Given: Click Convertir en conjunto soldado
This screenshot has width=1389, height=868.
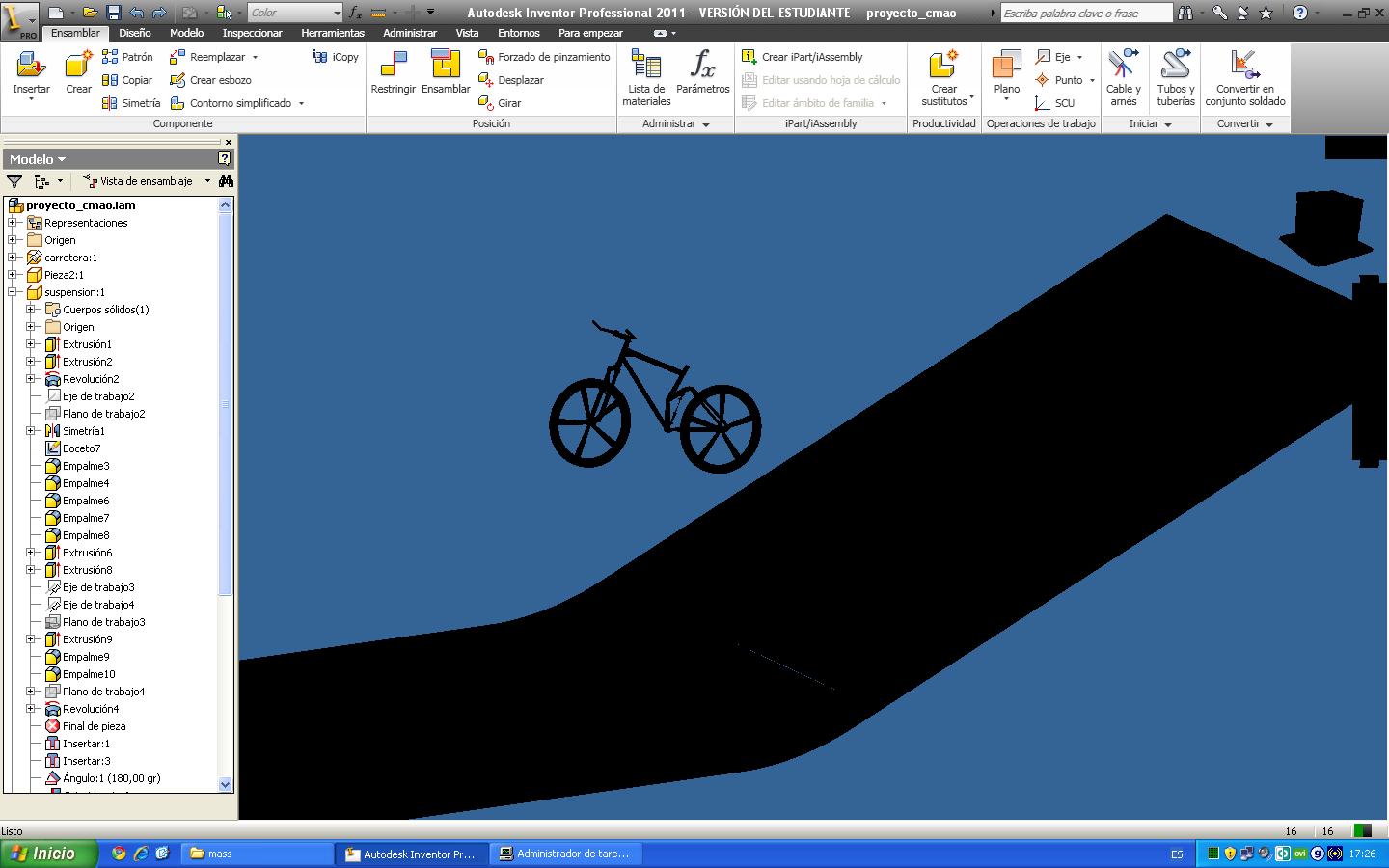Looking at the screenshot, I should click(x=1245, y=78).
